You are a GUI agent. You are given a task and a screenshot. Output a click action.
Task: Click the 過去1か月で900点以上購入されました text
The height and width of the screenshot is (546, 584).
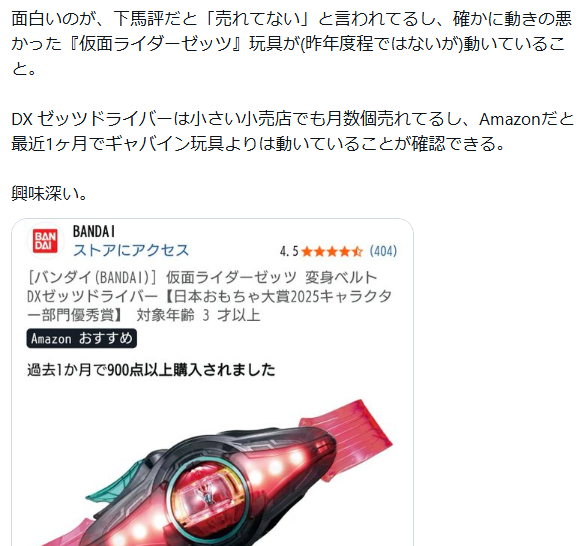pos(151,370)
